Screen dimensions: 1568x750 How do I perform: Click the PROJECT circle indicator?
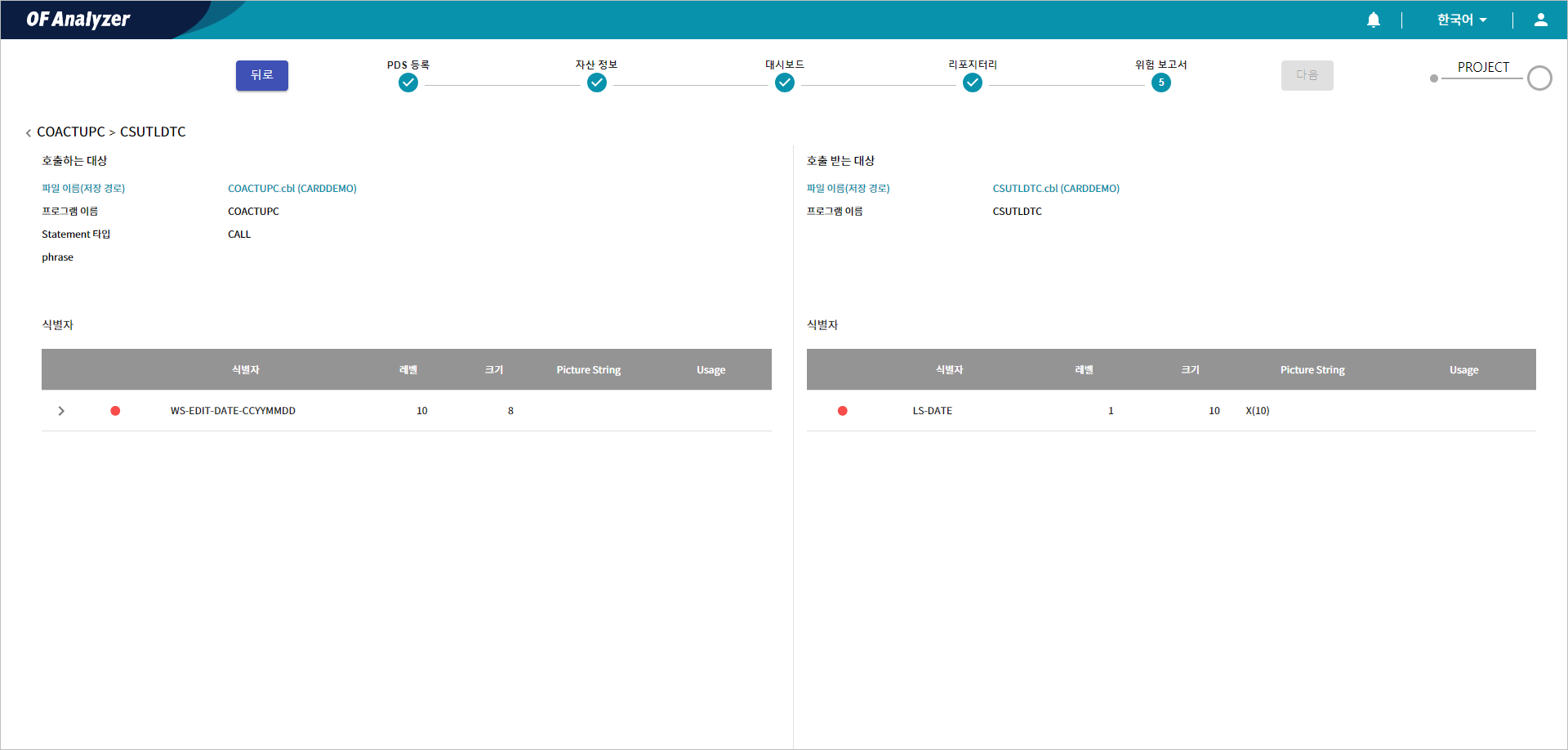(x=1539, y=78)
